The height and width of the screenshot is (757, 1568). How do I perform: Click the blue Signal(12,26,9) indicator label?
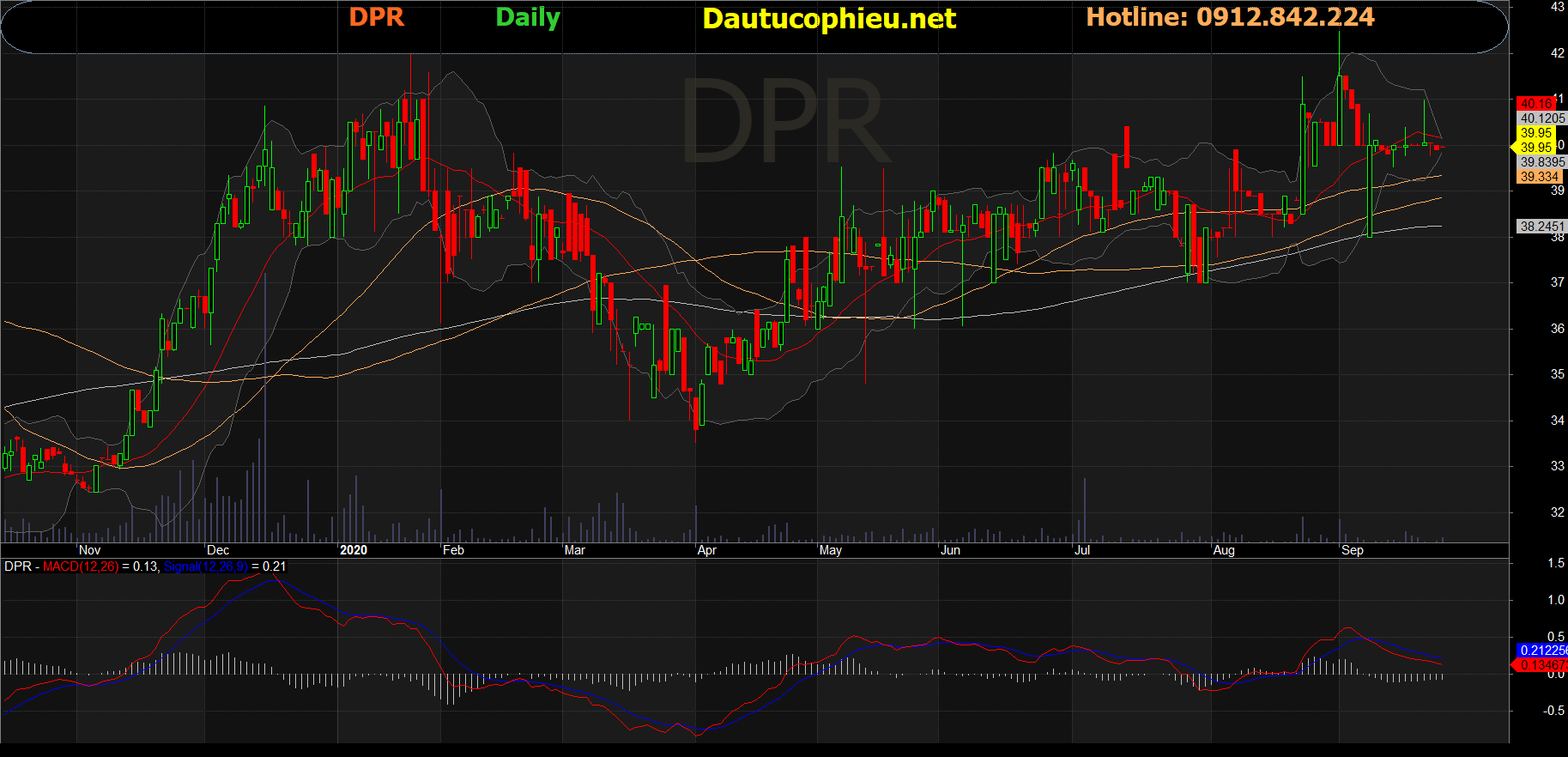[205, 566]
